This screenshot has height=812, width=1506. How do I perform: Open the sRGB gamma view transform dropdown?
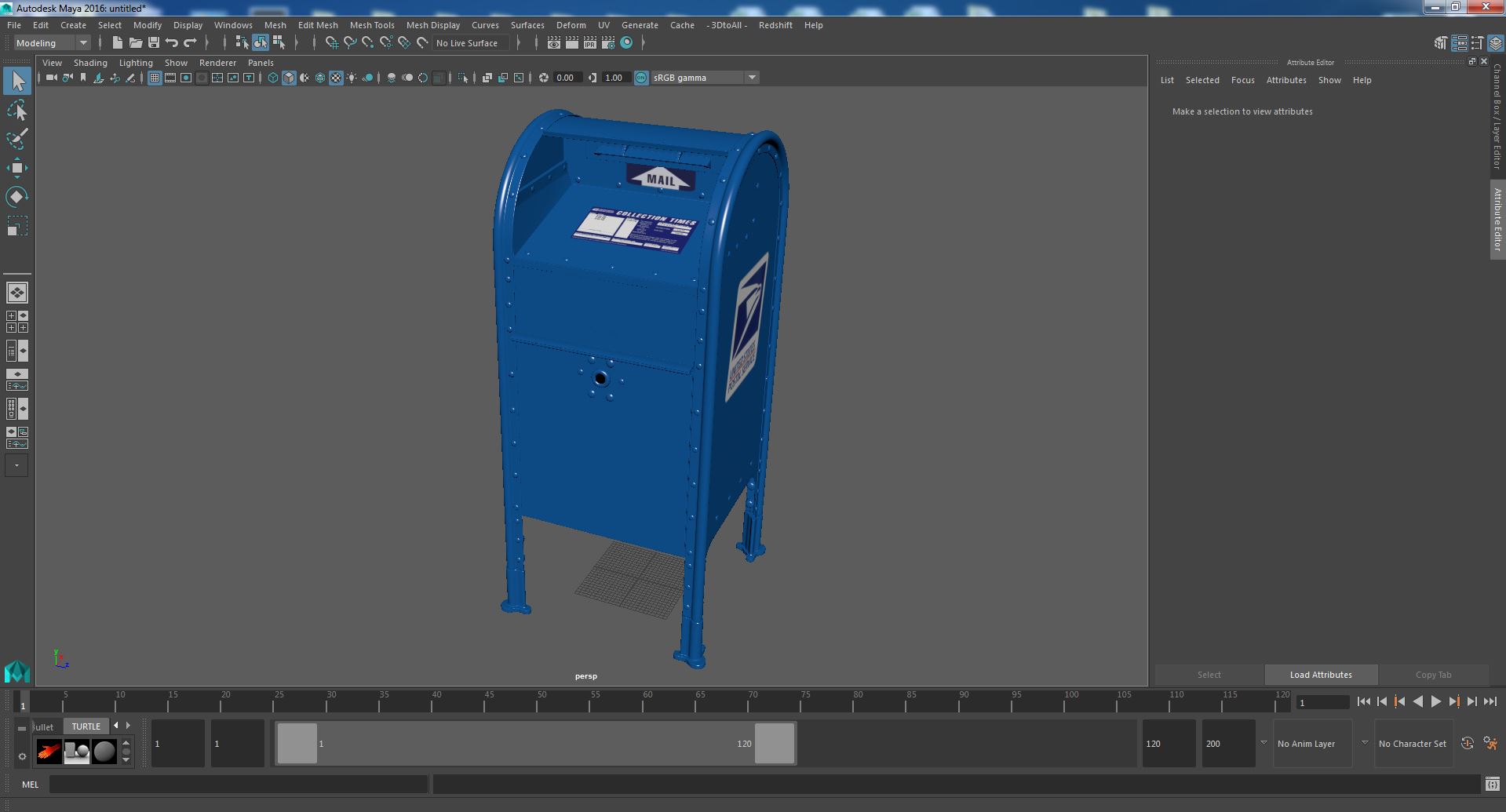coord(705,78)
